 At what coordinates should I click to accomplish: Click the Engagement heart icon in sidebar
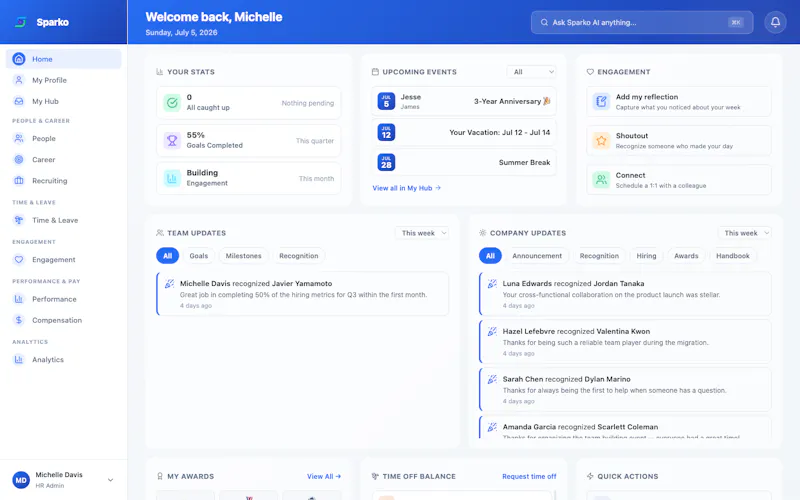pyautogui.click(x=19, y=259)
